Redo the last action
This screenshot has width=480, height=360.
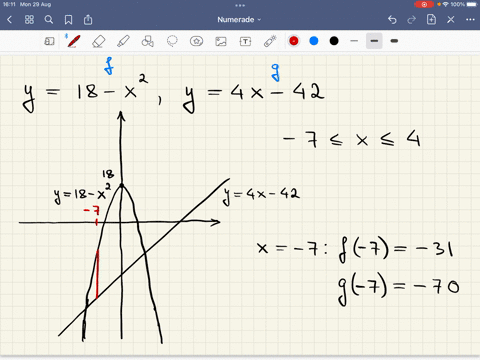412,20
